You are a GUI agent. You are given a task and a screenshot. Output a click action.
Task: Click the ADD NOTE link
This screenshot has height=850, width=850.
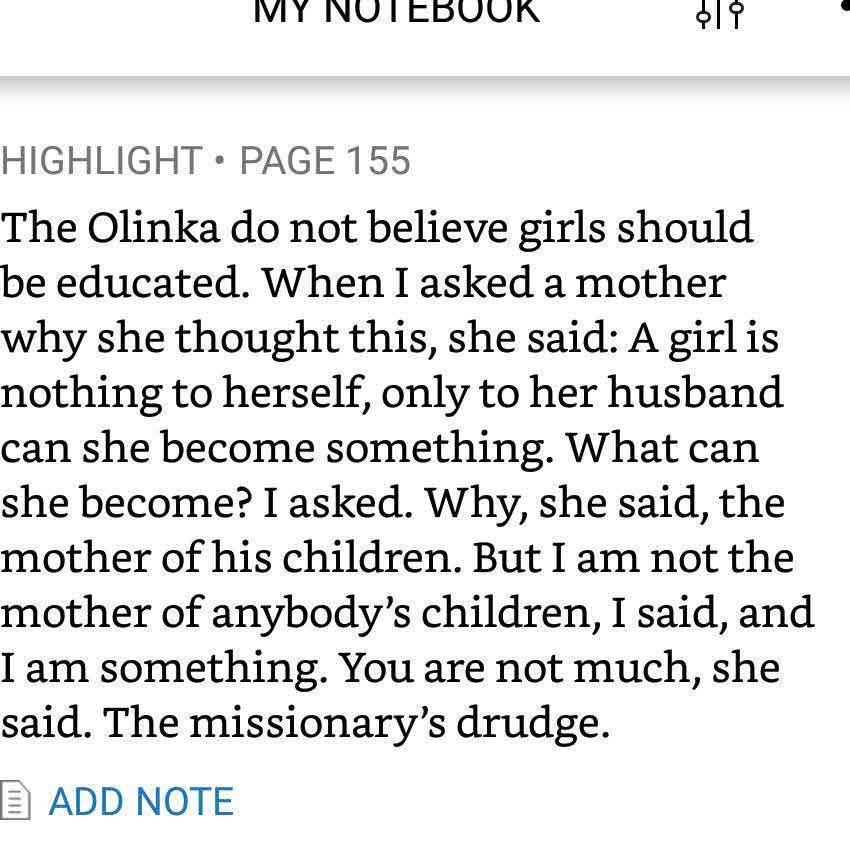(x=141, y=801)
